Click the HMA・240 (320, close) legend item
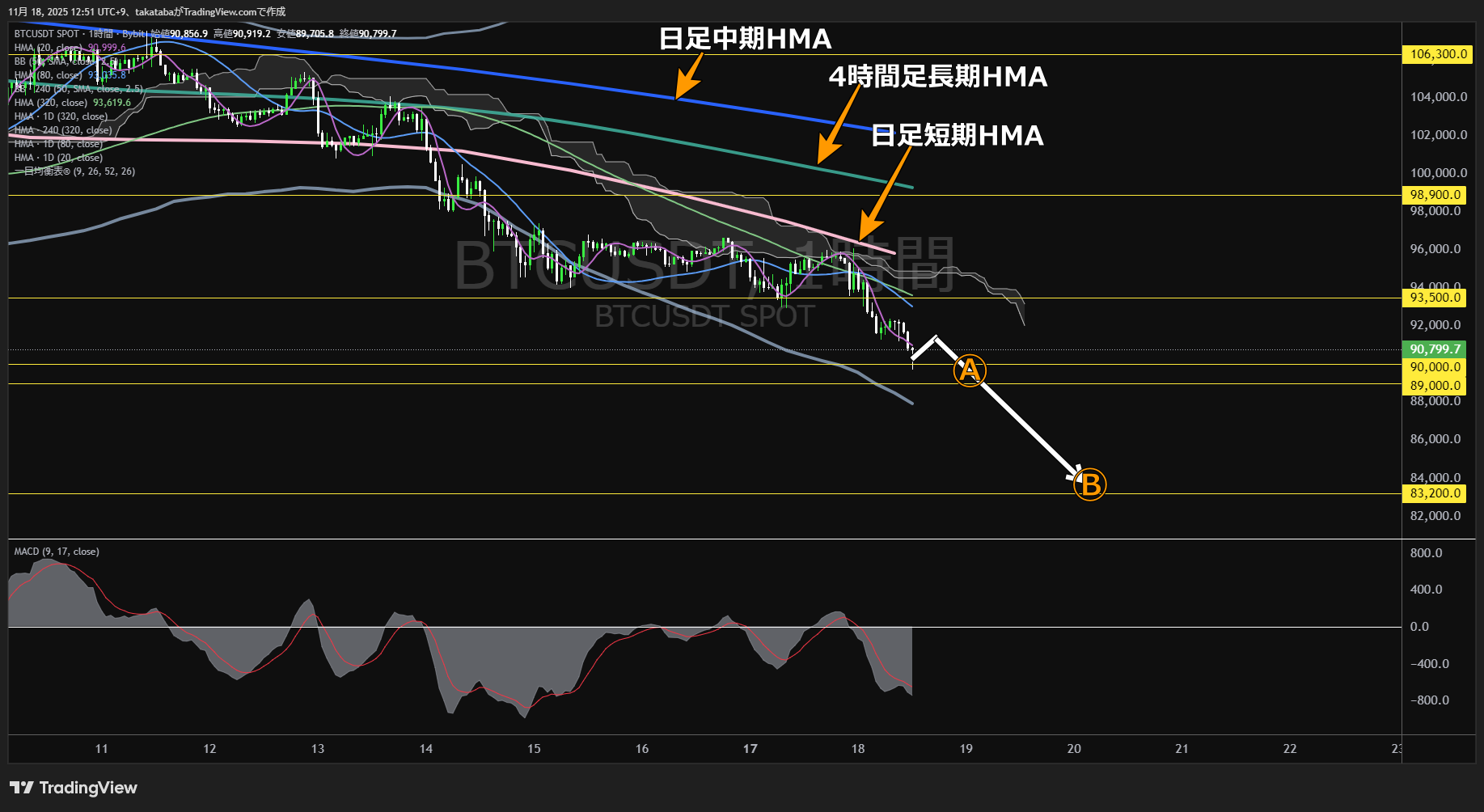This screenshot has width=1484, height=812. click(61, 129)
